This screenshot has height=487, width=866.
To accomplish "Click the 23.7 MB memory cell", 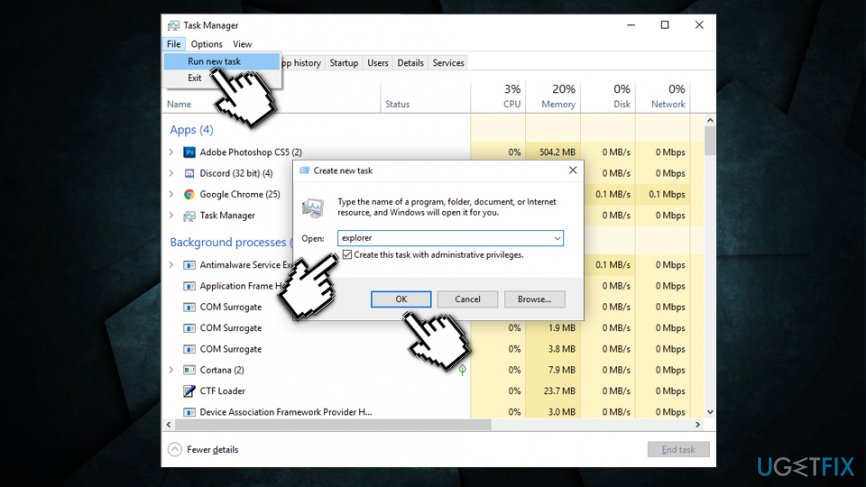I will click(x=553, y=391).
